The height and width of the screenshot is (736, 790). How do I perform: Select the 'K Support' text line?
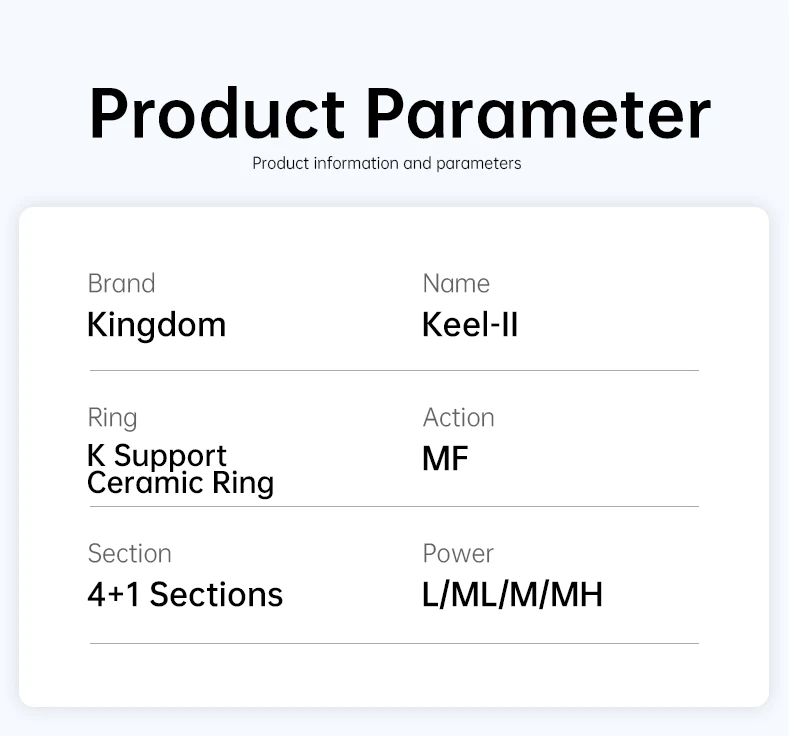(157, 456)
